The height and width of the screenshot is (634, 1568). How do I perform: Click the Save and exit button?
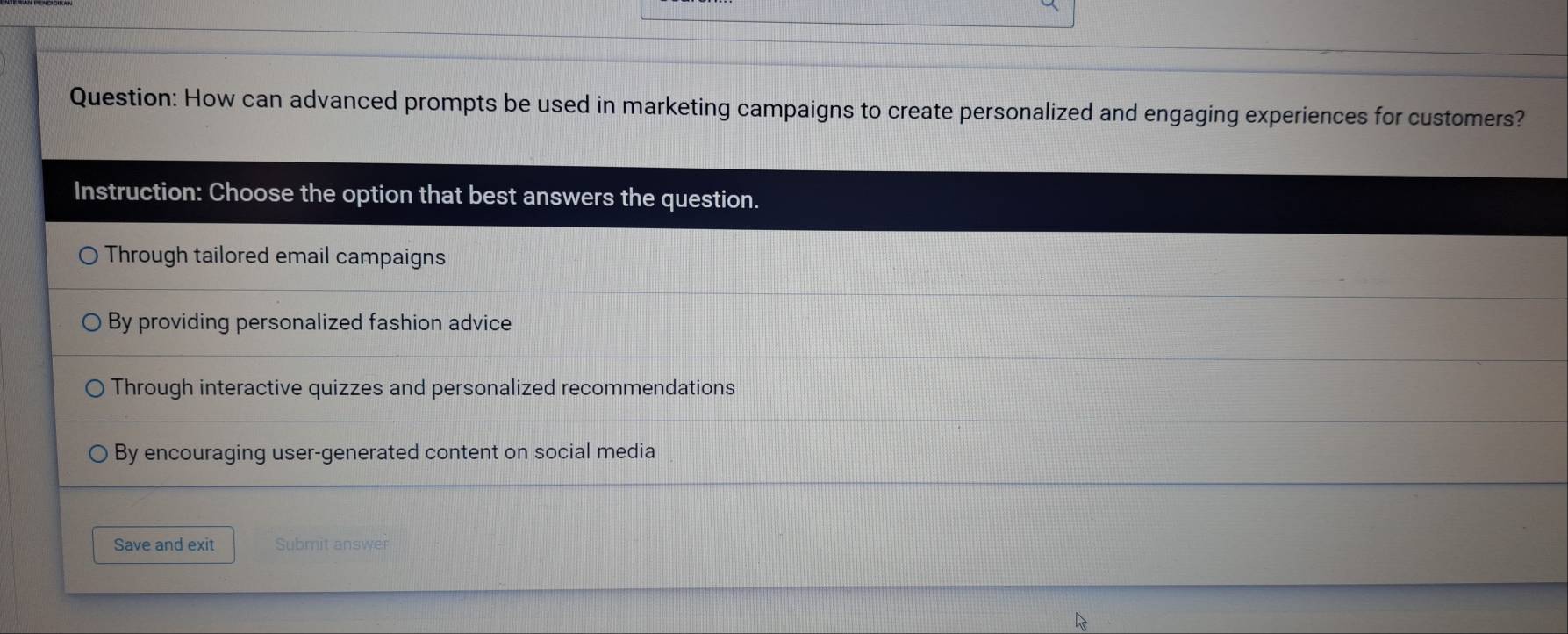tap(163, 544)
